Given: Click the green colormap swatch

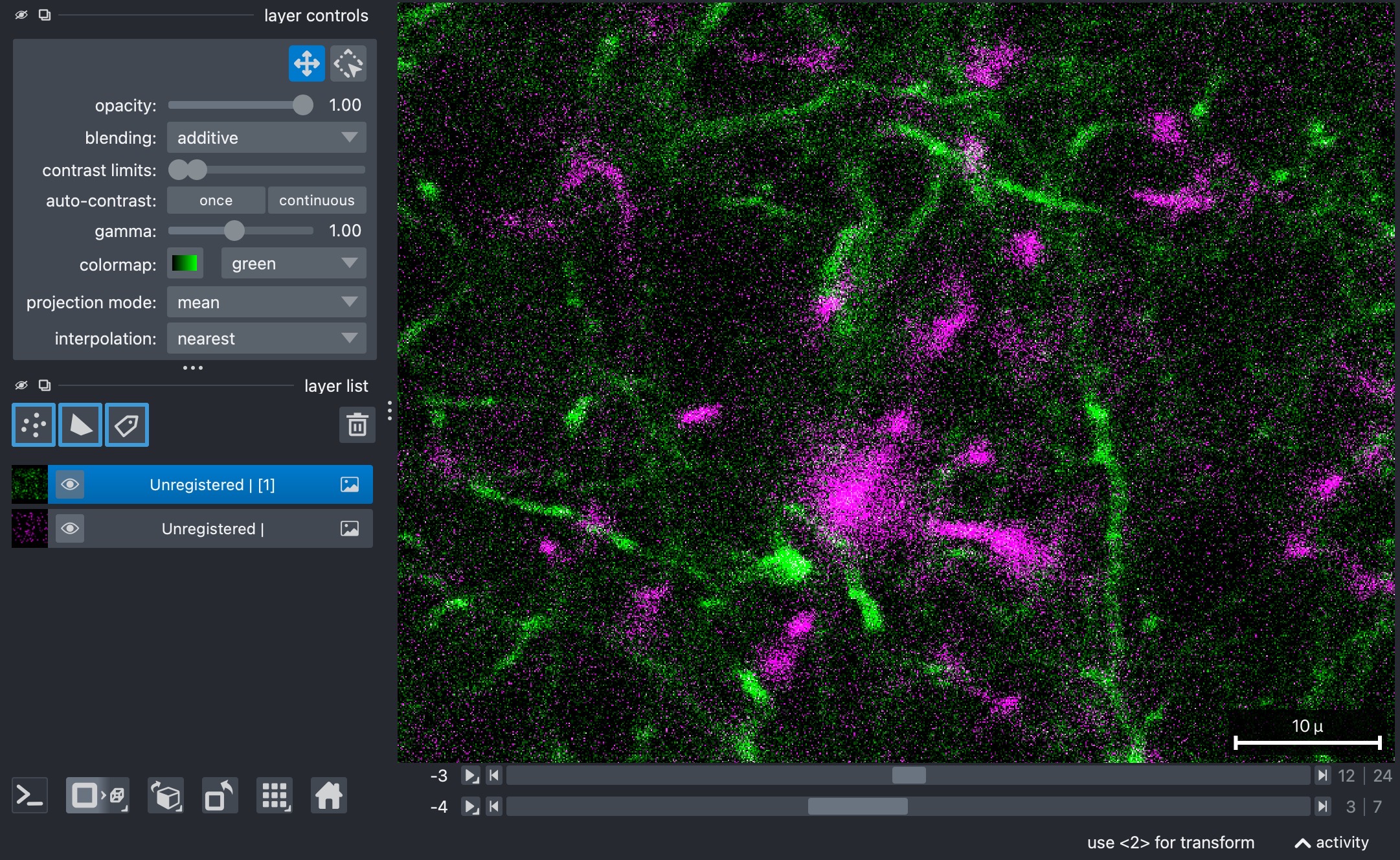Looking at the screenshot, I should 185,264.
